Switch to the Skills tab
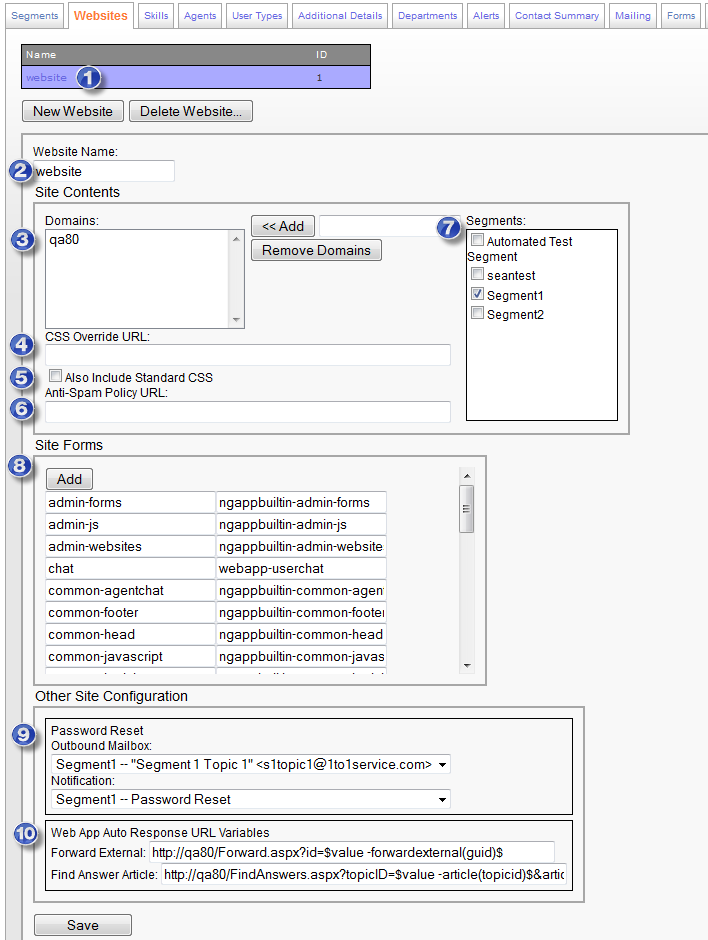Screen dimensions: 708x940 [x=156, y=16]
